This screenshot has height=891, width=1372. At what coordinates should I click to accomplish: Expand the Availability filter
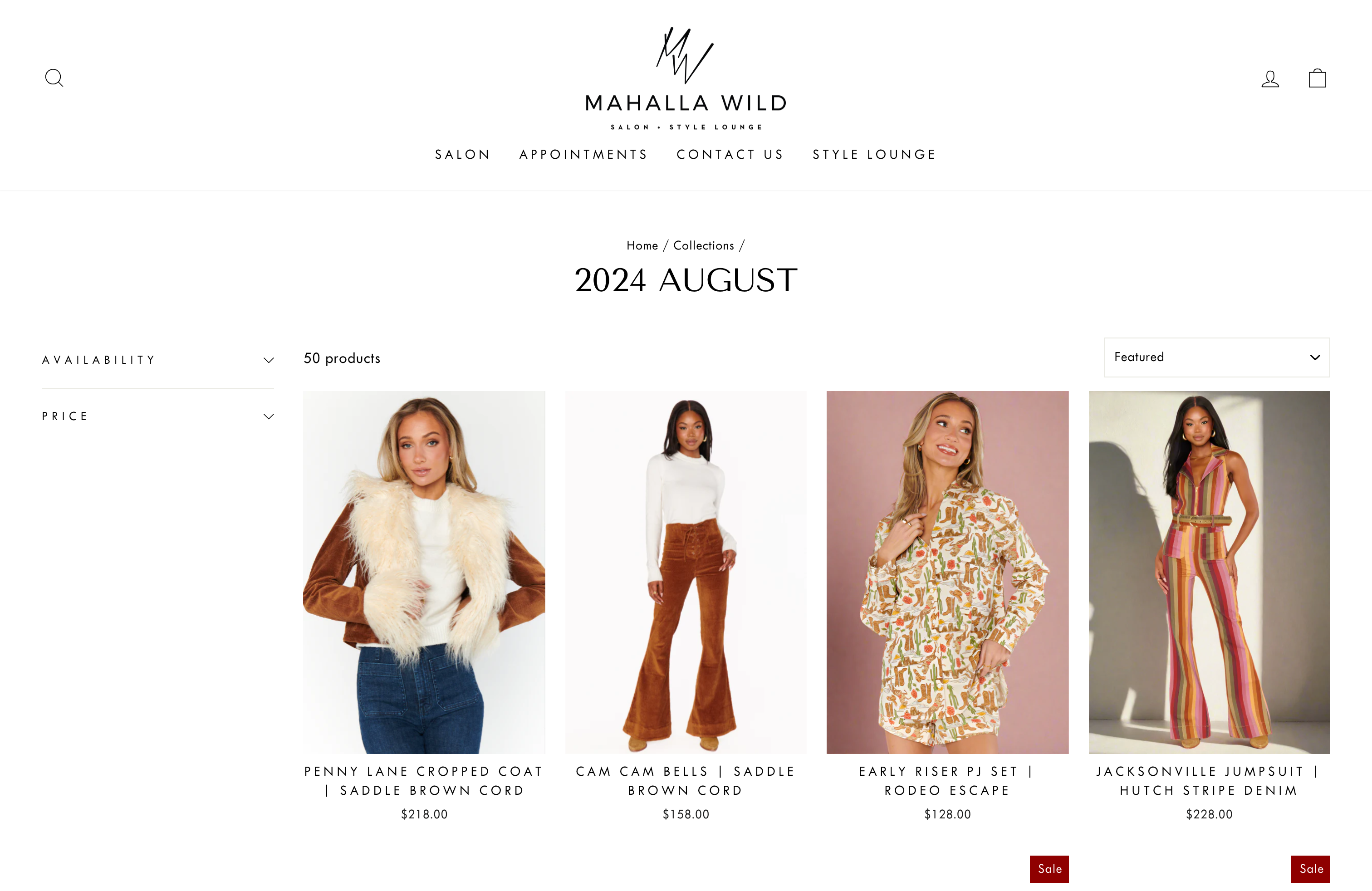point(157,360)
